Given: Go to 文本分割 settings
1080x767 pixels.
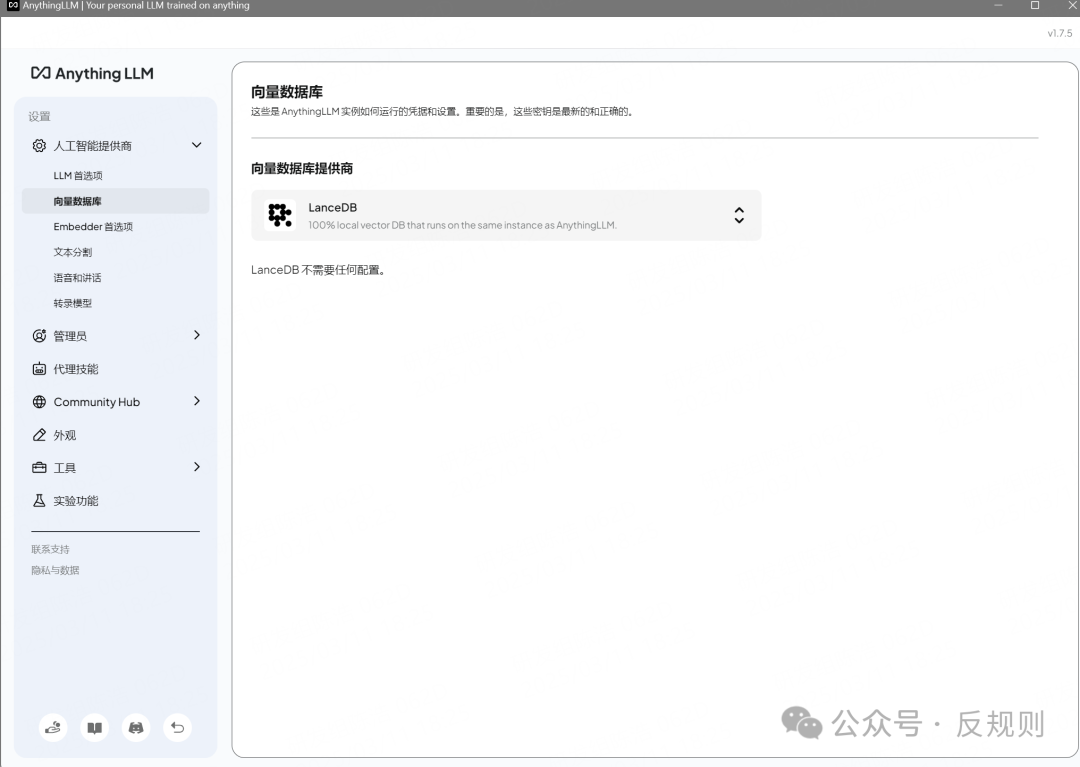Looking at the screenshot, I should coord(72,252).
